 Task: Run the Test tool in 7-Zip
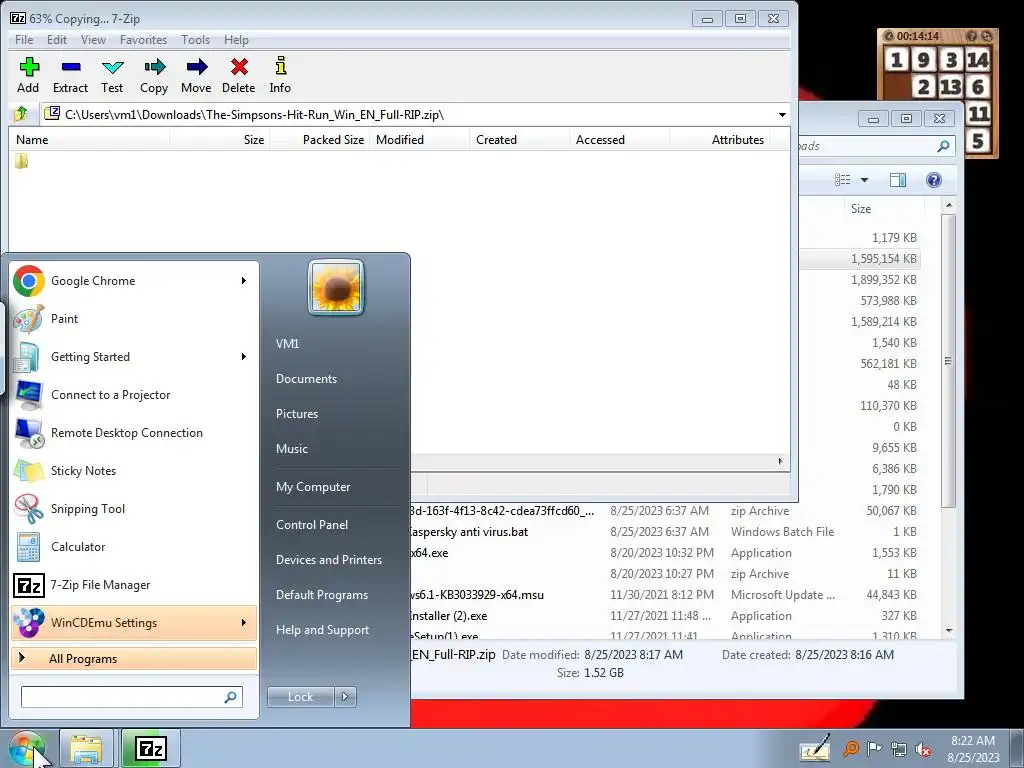112,75
